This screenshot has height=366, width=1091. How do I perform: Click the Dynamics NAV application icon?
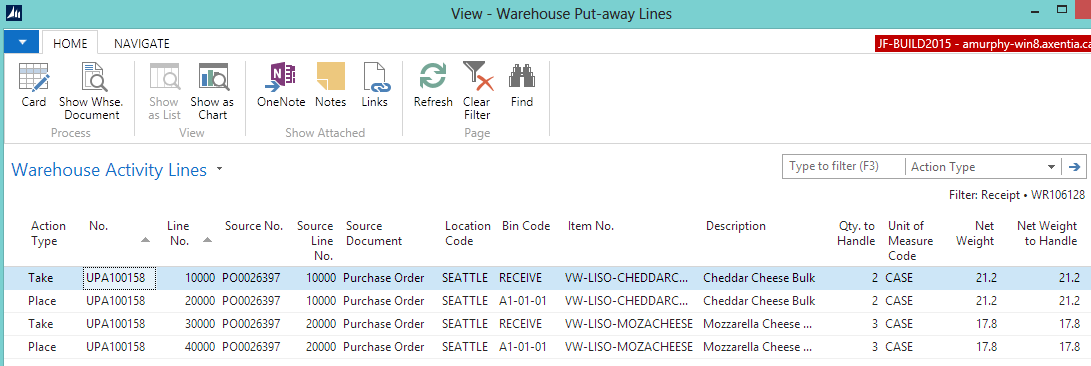pos(14,13)
